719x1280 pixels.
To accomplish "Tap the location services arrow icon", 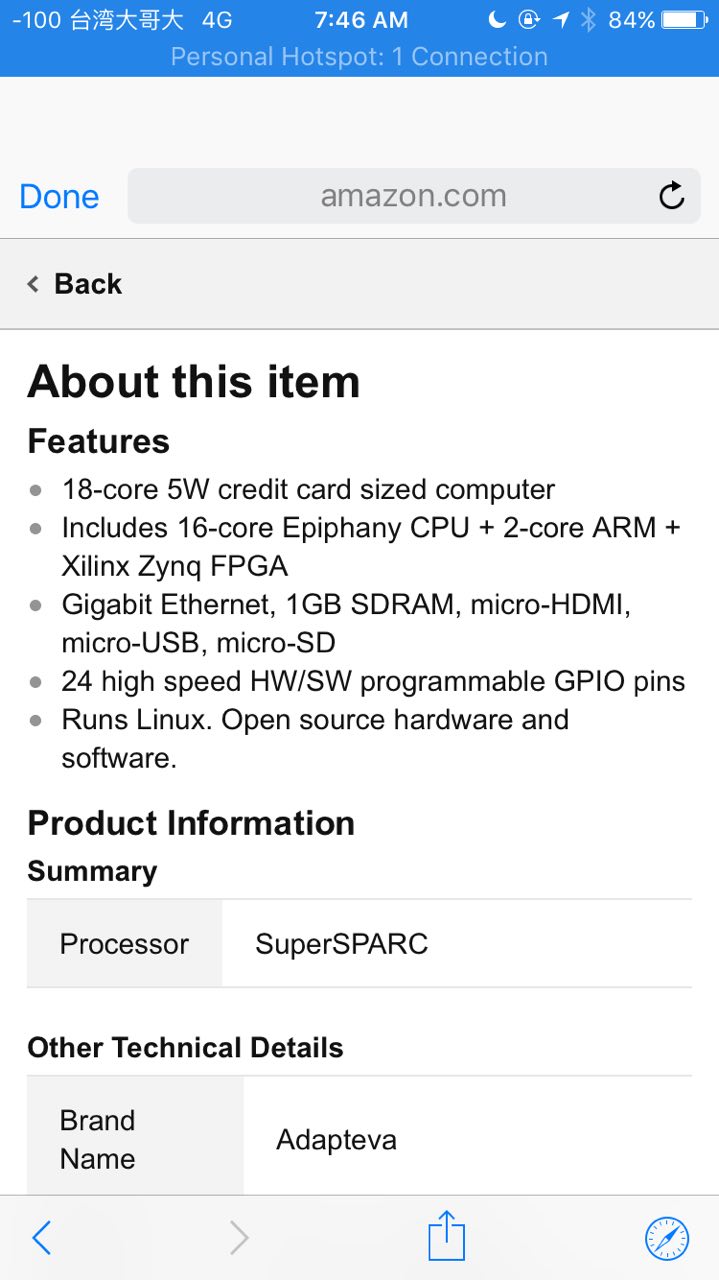I will point(561,20).
